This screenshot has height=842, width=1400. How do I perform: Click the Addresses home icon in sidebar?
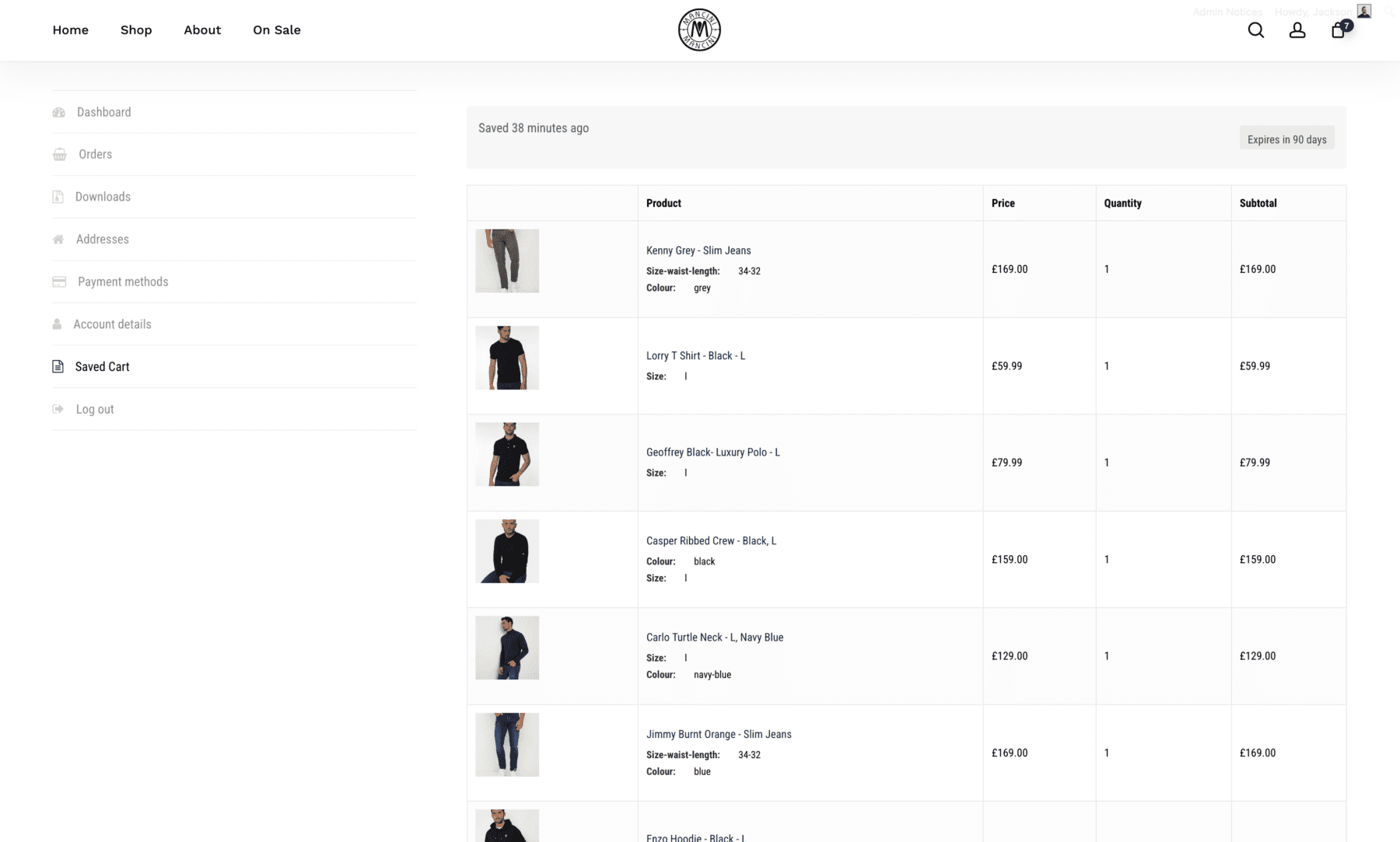pyautogui.click(x=58, y=239)
